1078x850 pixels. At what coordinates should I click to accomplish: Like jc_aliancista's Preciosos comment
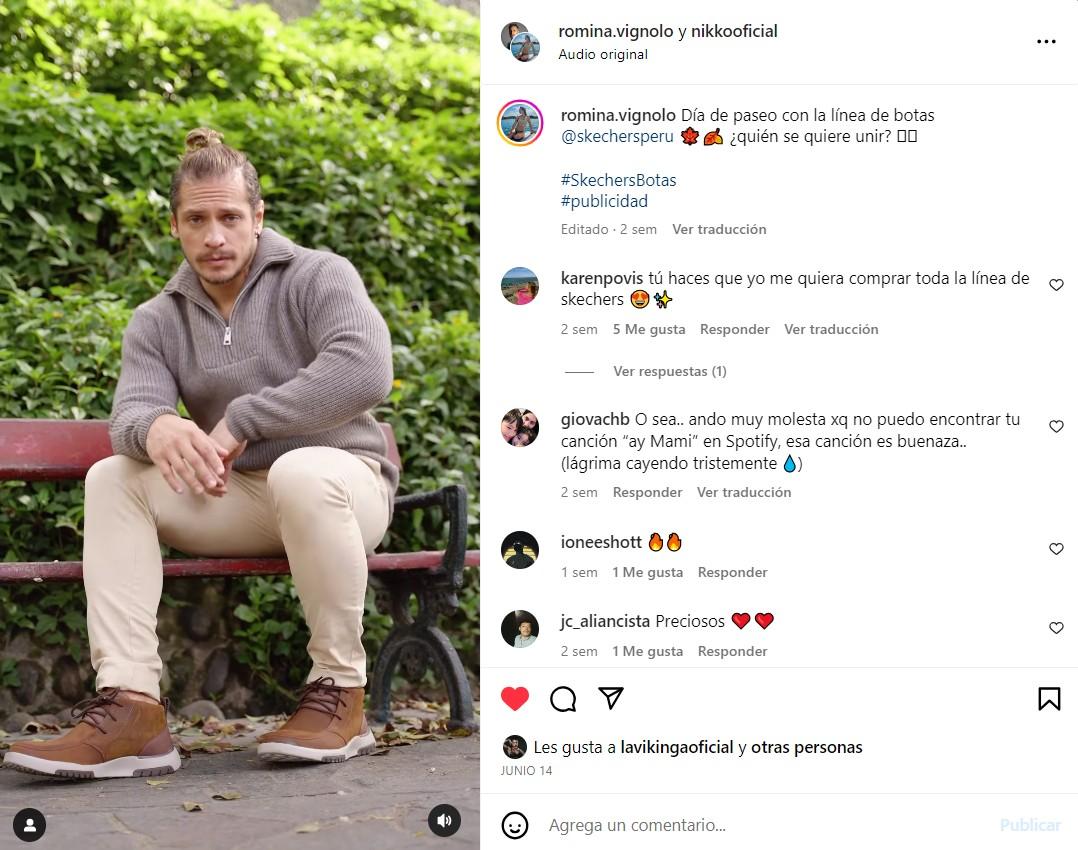tap(1056, 628)
